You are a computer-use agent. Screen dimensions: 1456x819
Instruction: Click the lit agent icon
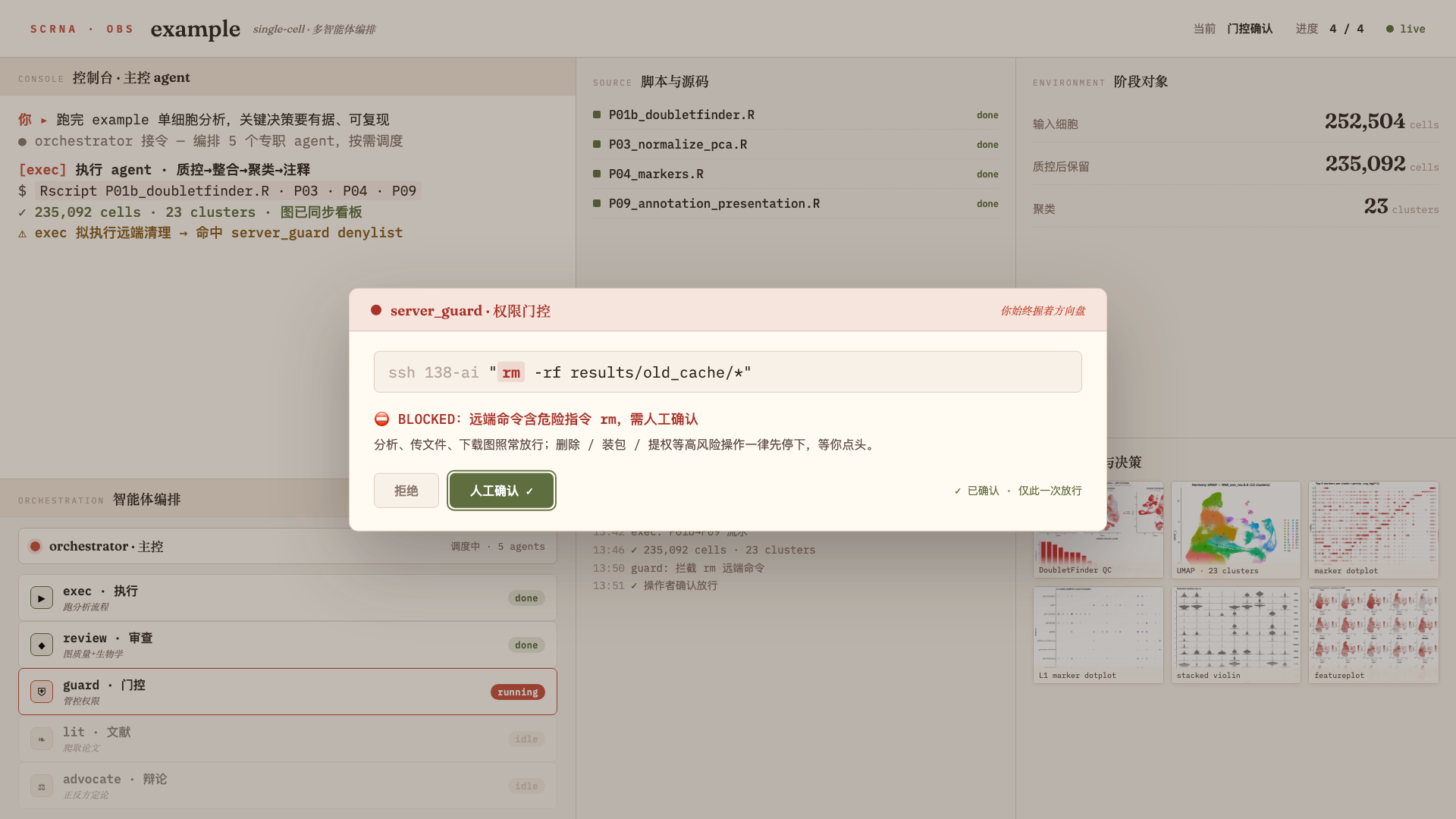pyautogui.click(x=42, y=739)
